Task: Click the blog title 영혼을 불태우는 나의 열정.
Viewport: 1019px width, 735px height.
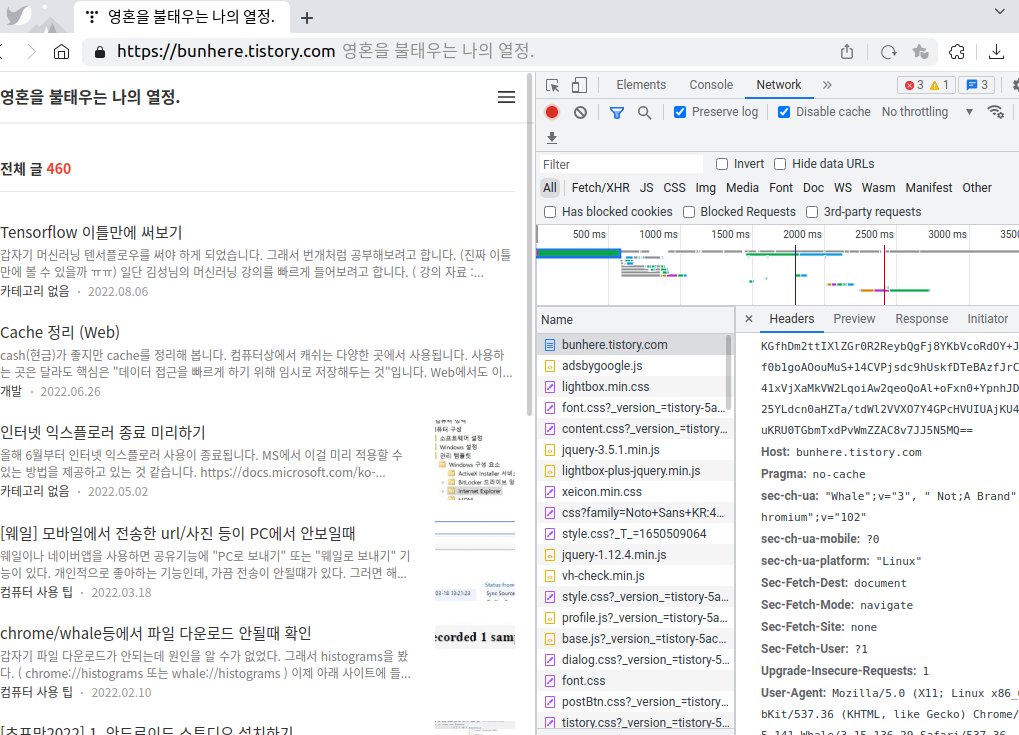Action: [90, 97]
